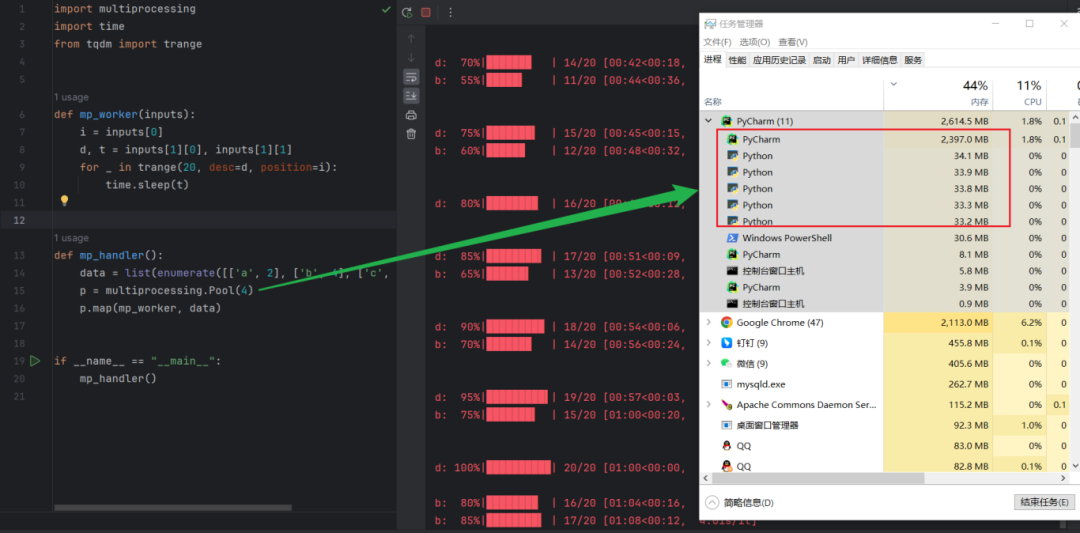Click the Windows PowerShell icon in process list
1080x533 pixels.
click(x=732, y=238)
